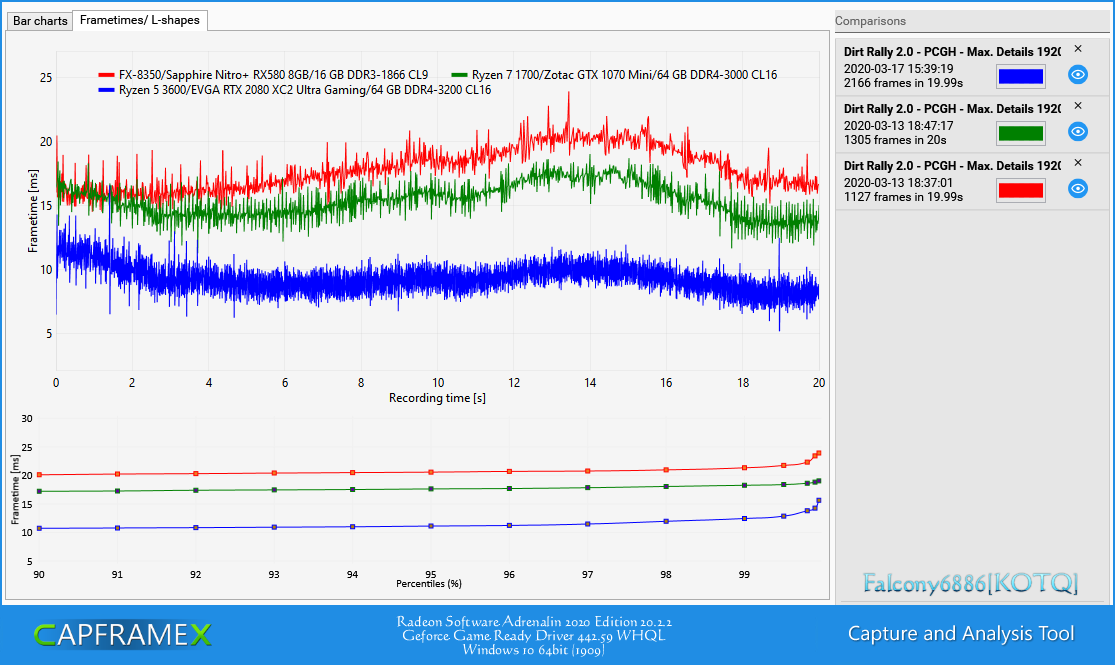The height and width of the screenshot is (665, 1115).
Task: Click the Comparisons panel header
Action: (x=870, y=21)
